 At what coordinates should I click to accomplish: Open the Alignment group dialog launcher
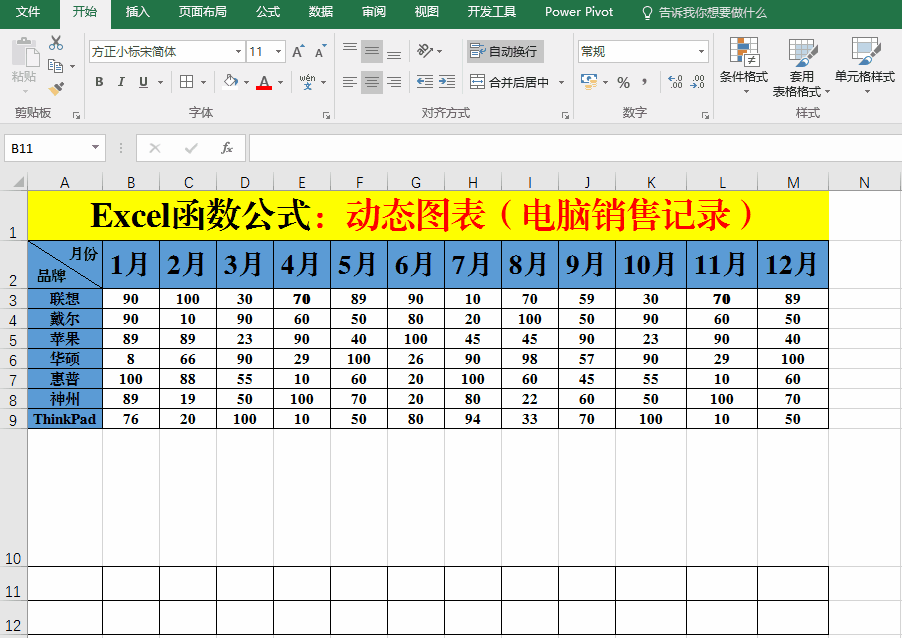[565, 115]
